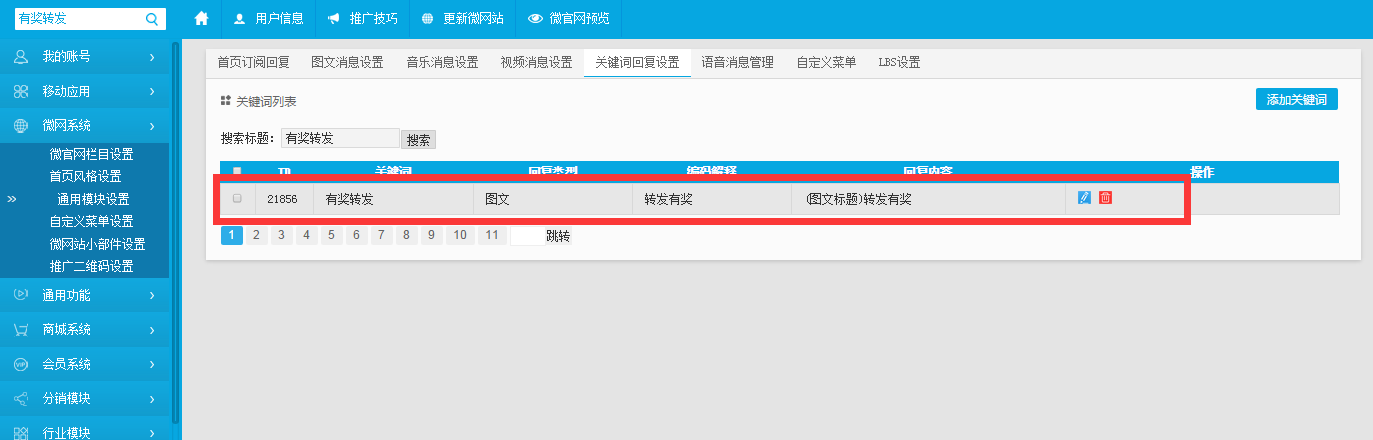Collapse 微网系统 using its chevron

152,125
